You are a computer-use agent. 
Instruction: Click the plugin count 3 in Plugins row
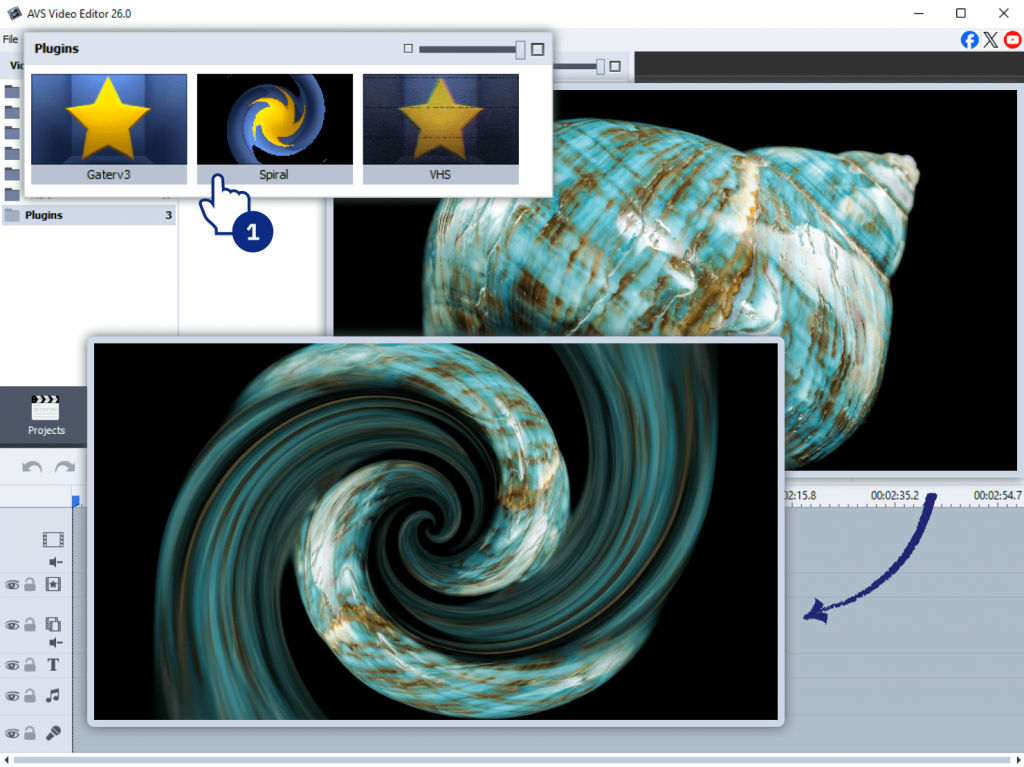(168, 215)
